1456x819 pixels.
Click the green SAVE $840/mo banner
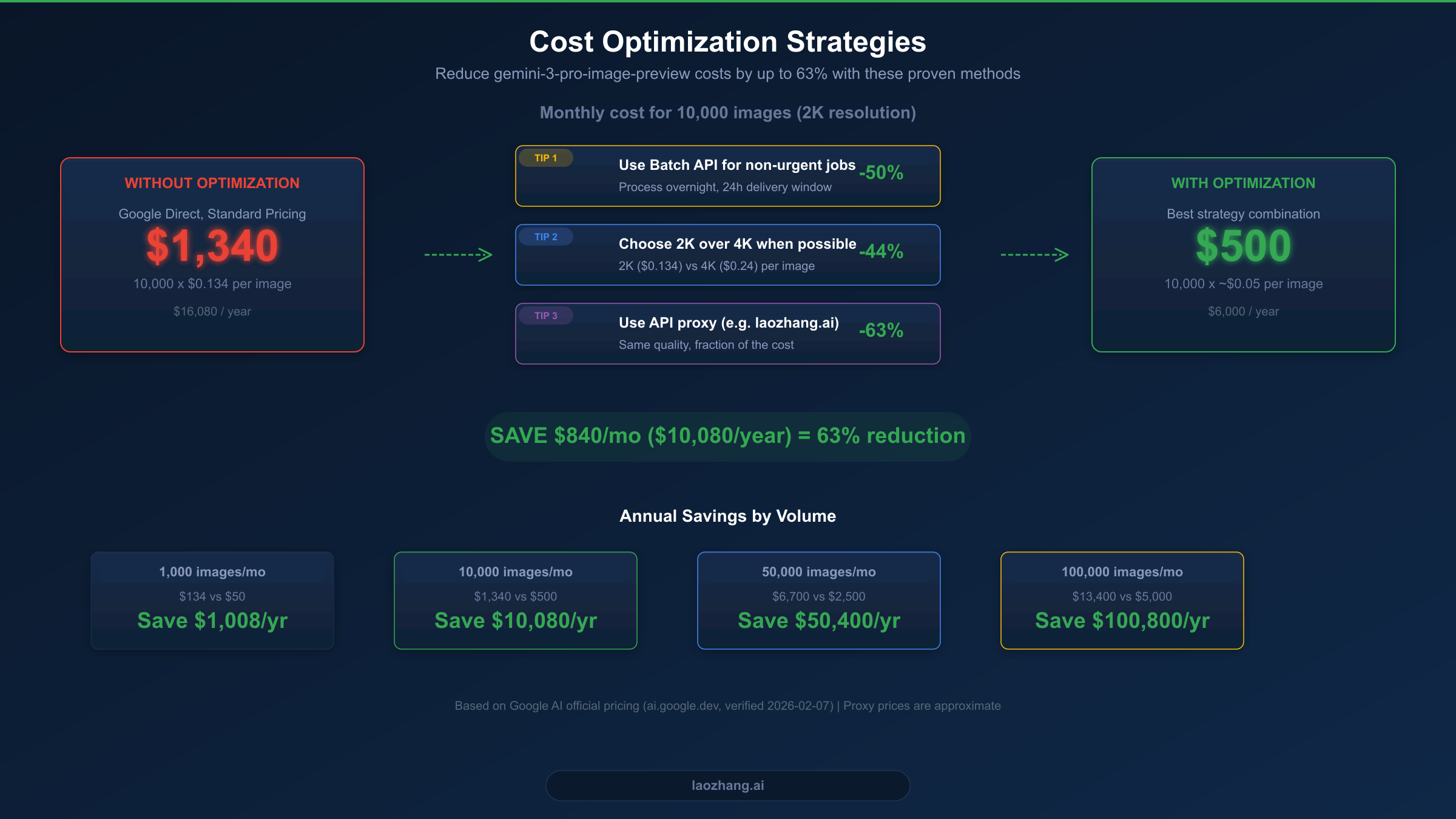click(x=727, y=436)
